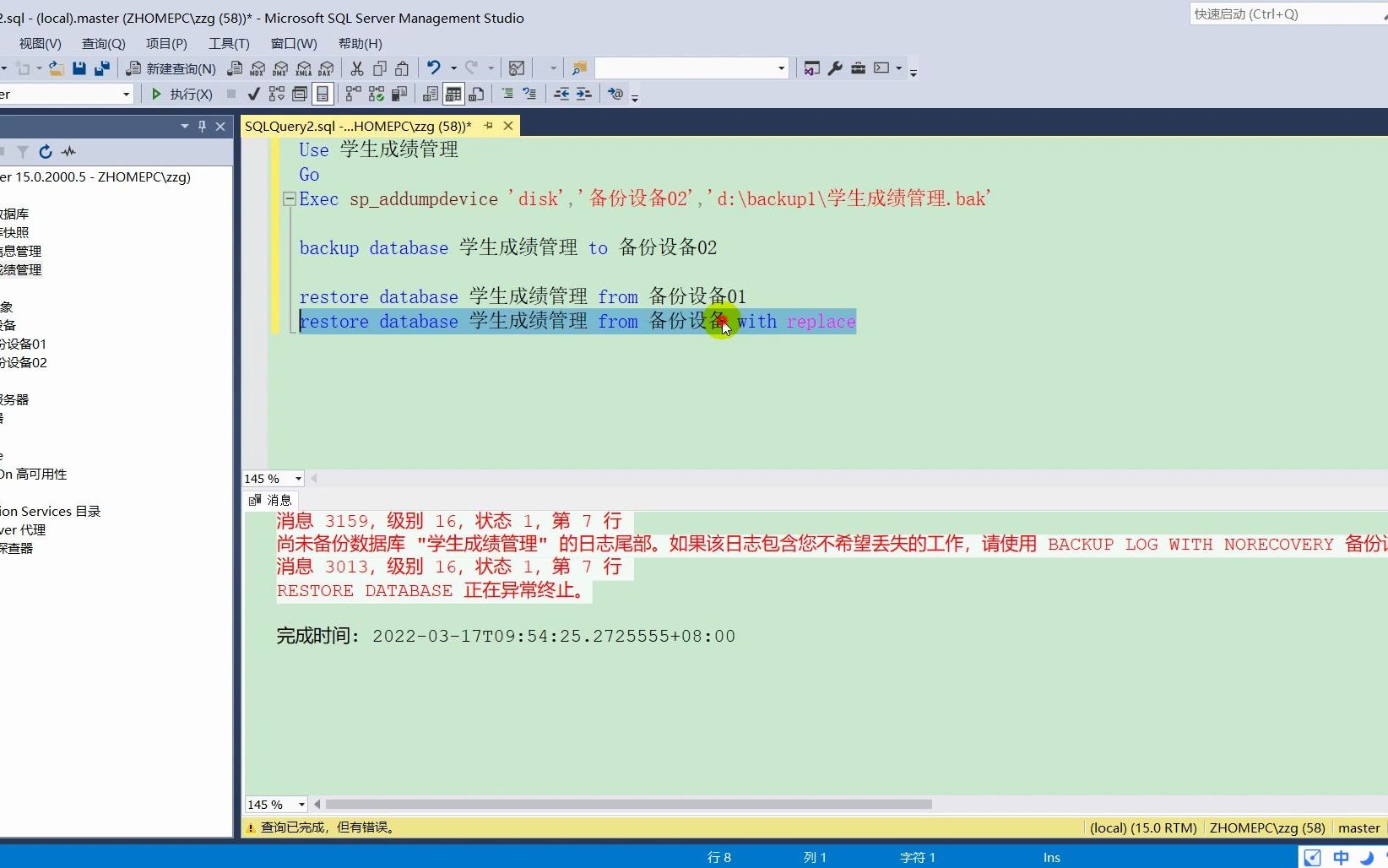The image size is (1388, 868).
Task: Pin the SQLQuery2.sql tab
Action: [x=488, y=126]
